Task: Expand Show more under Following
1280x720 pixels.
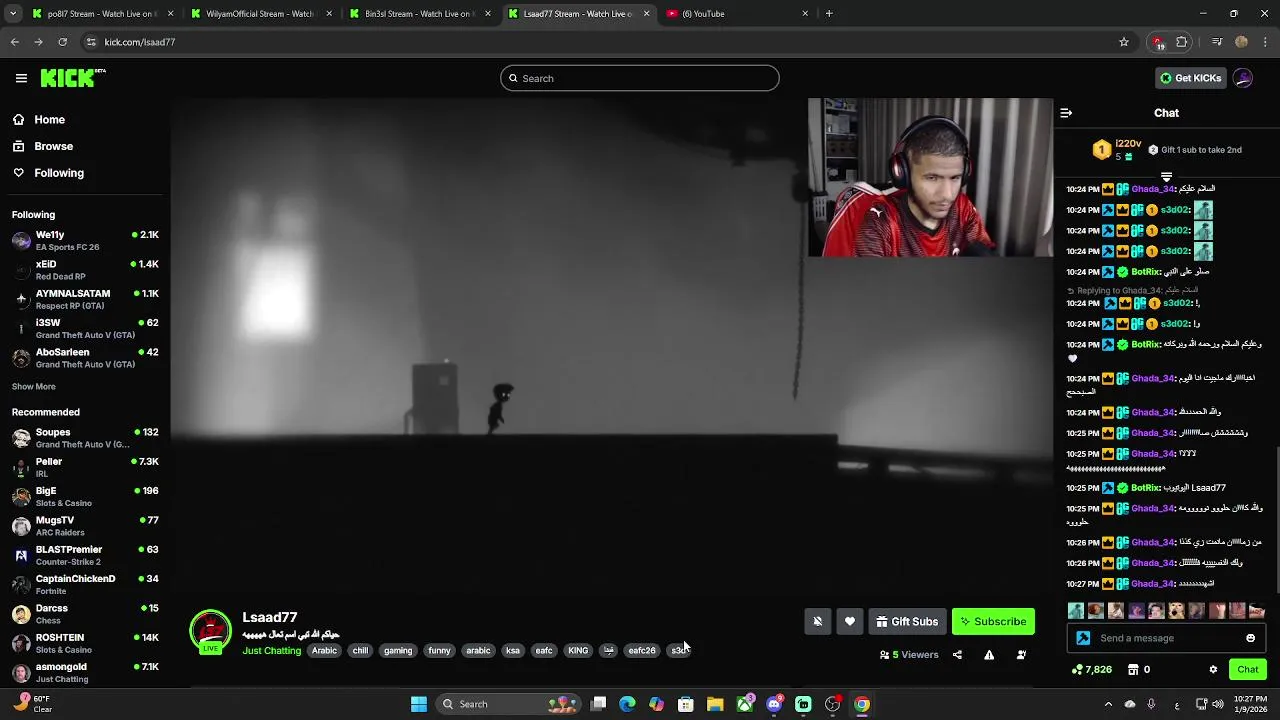Action: pos(34,387)
